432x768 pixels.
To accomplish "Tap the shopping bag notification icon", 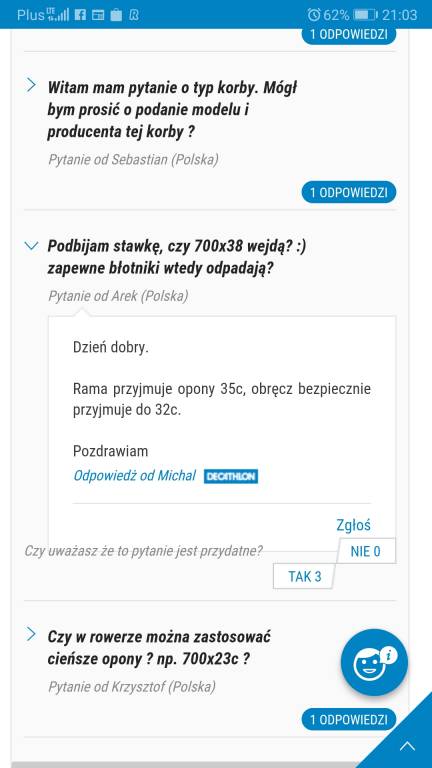I will pyautogui.click(x=116, y=15).
